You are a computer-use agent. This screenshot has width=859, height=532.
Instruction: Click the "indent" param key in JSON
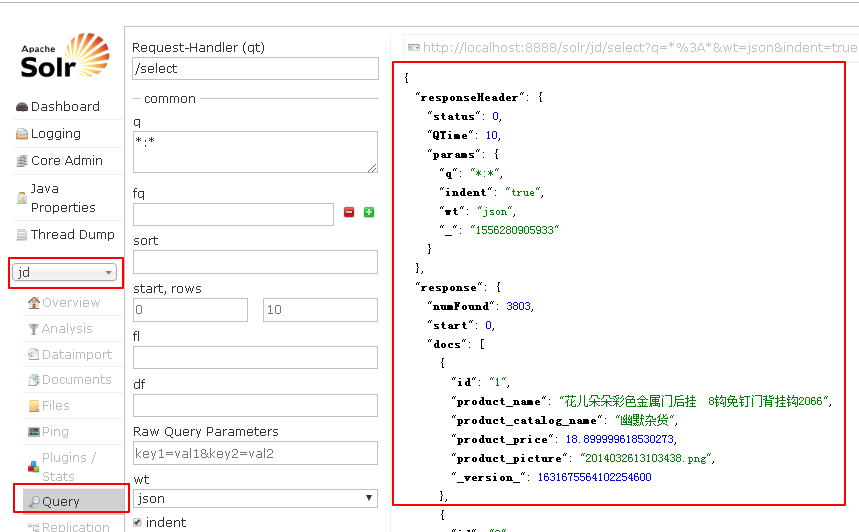click(x=466, y=192)
